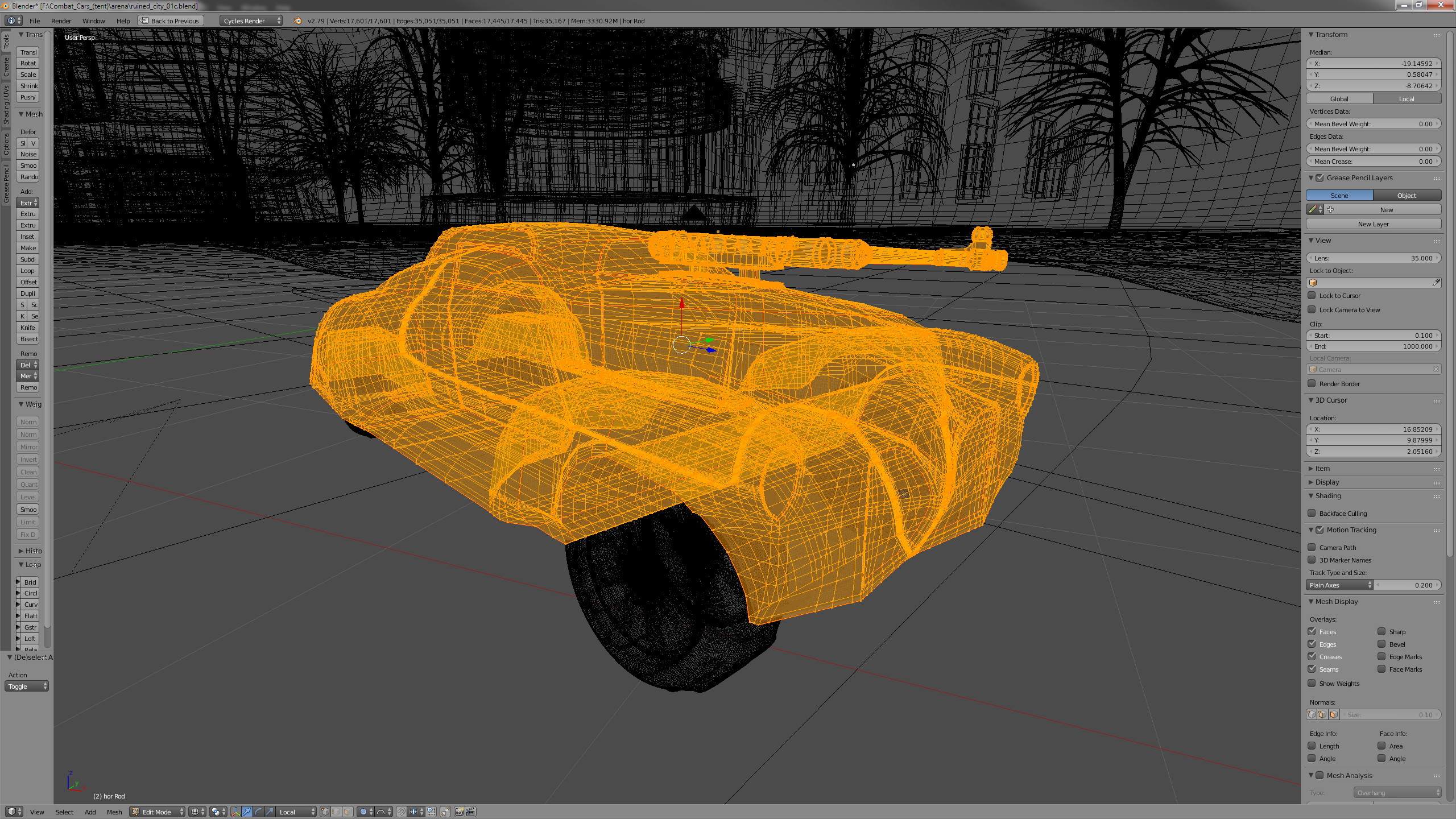Image resolution: width=1456 pixels, height=819 pixels.
Task: Switch Transform to Global coordinates
Action: [x=1339, y=98]
